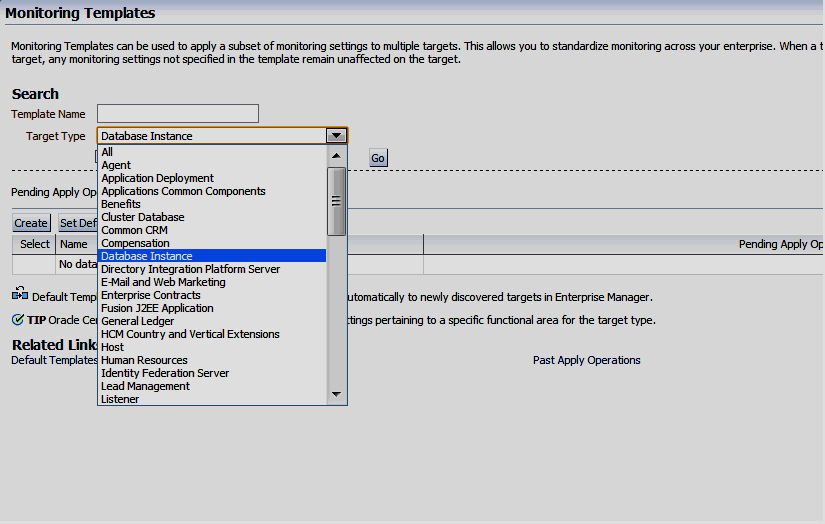Select Fusion J2EE Application option
825x524 pixels.
212,308
